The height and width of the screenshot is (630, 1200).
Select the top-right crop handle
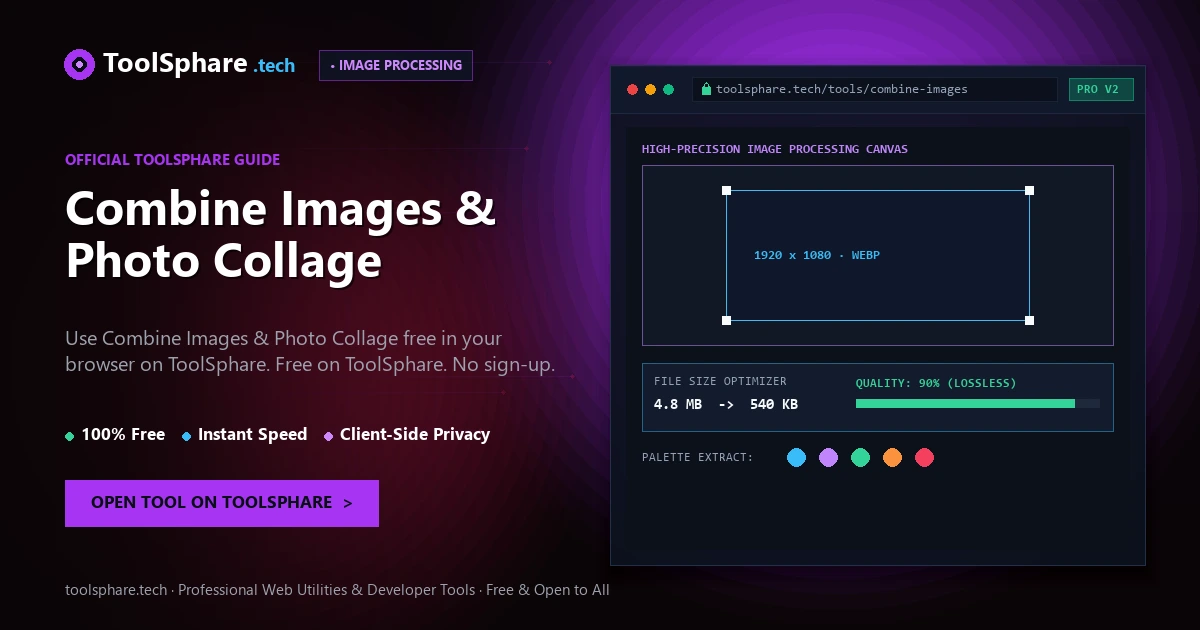point(1029,190)
